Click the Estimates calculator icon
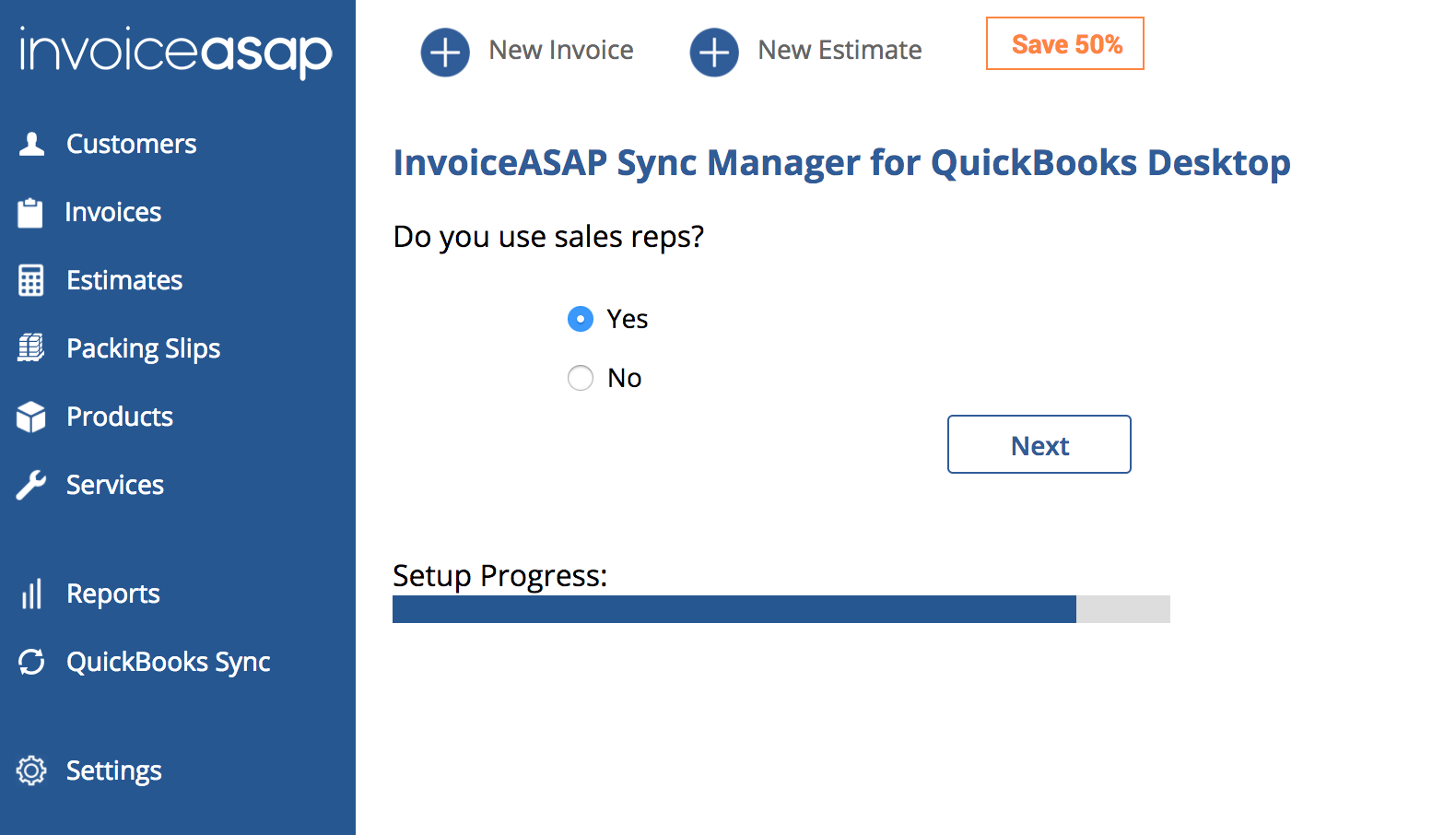Viewport: 1456px width, 835px height. point(31,280)
